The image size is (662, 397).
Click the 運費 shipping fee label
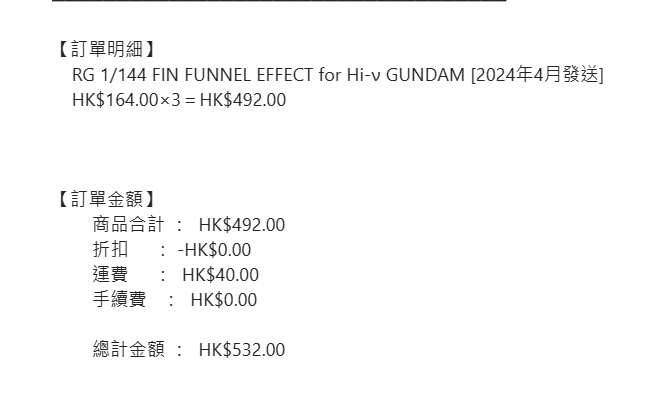[110, 274]
